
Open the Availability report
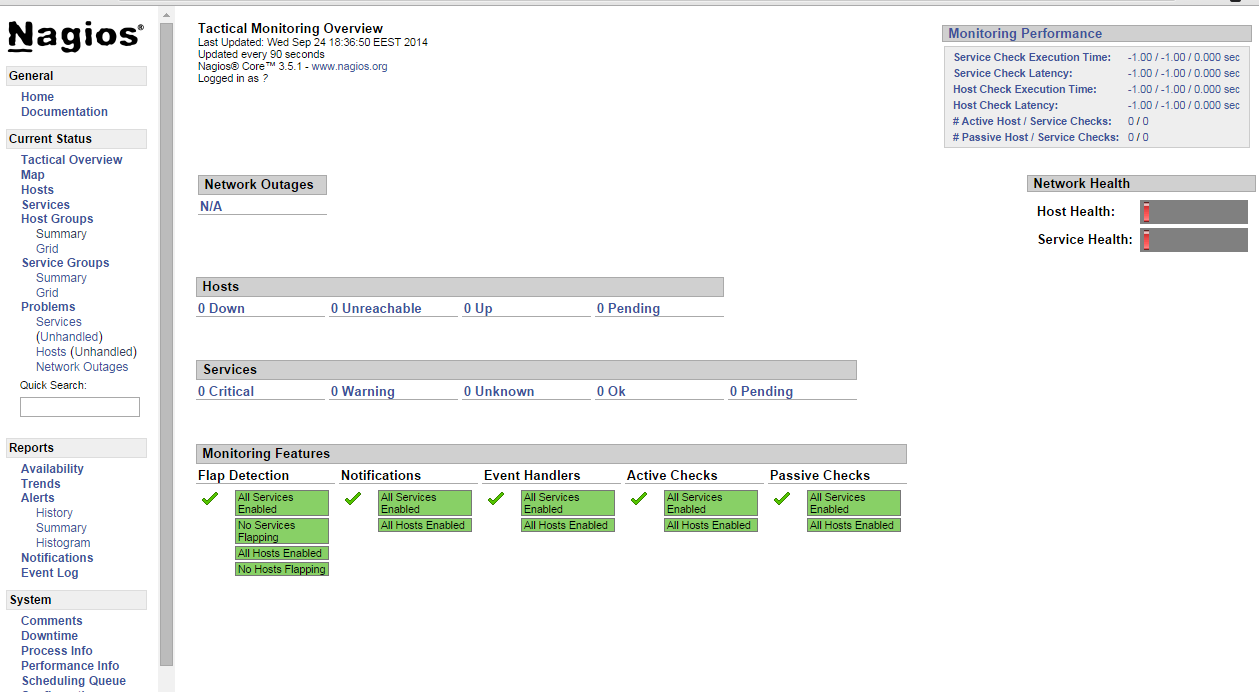pos(52,469)
